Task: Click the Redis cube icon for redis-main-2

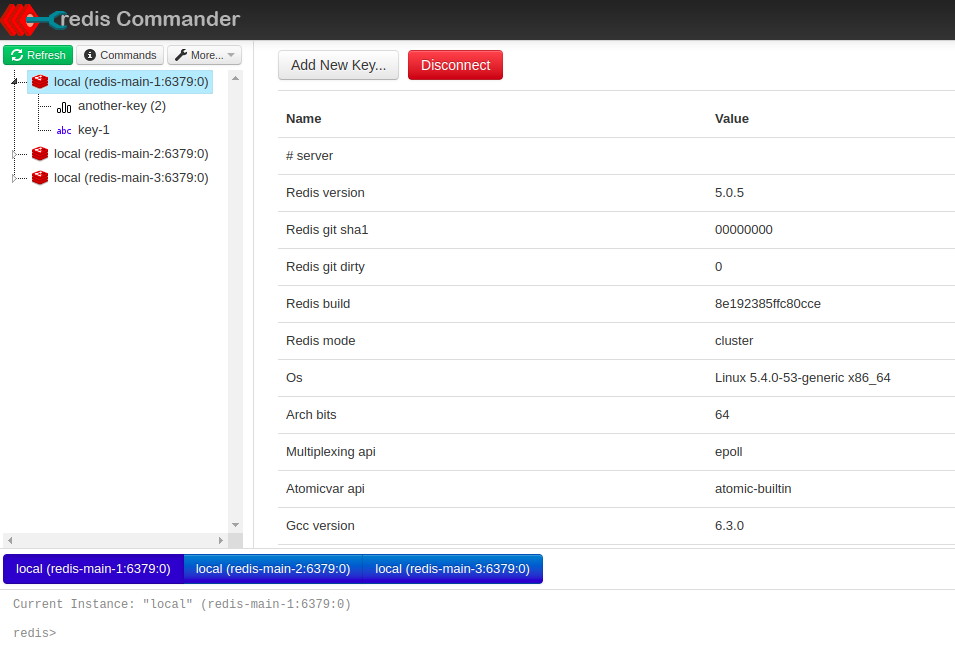Action: click(x=39, y=153)
